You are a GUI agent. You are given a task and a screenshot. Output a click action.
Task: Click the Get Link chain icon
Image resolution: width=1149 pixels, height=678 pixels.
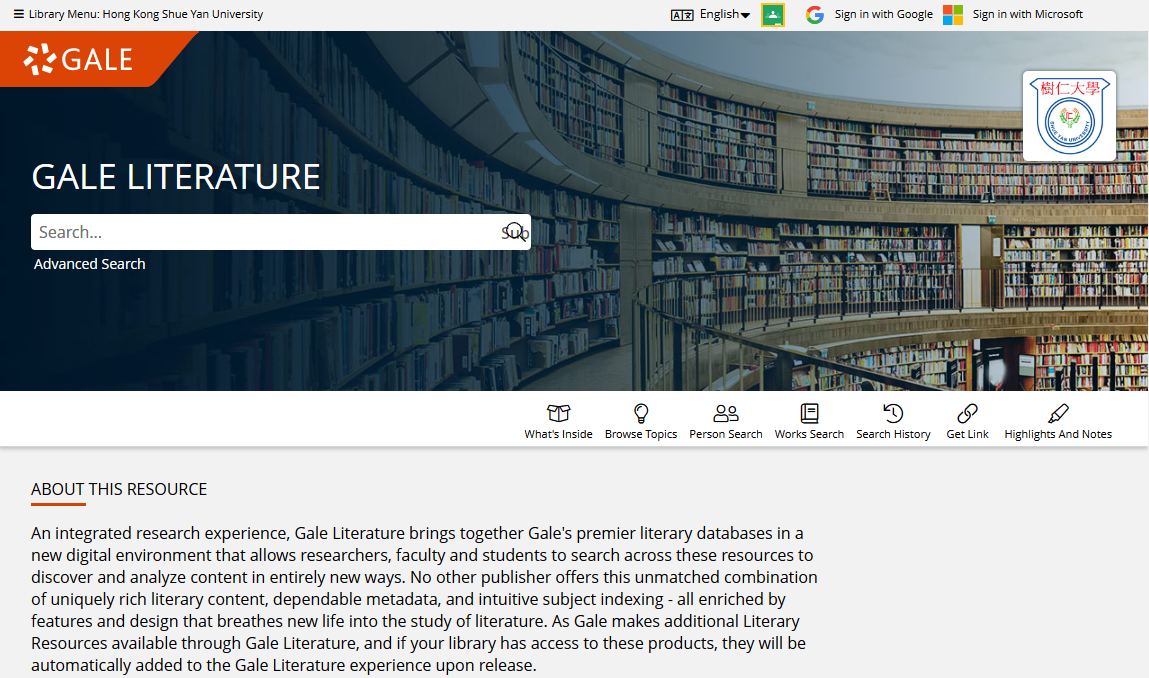tap(967, 413)
